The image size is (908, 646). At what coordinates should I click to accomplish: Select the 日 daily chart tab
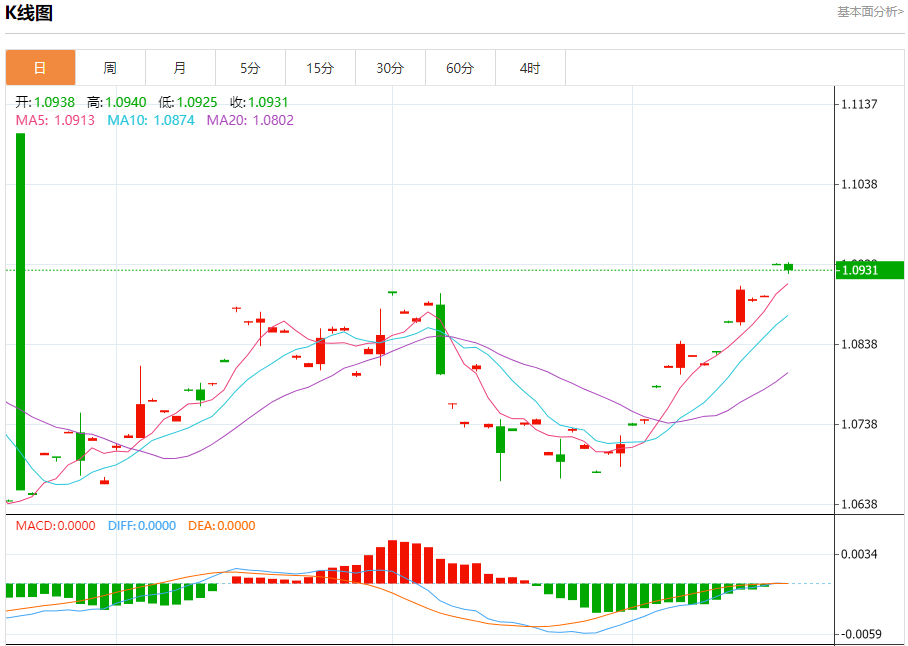tap(41, 68)
